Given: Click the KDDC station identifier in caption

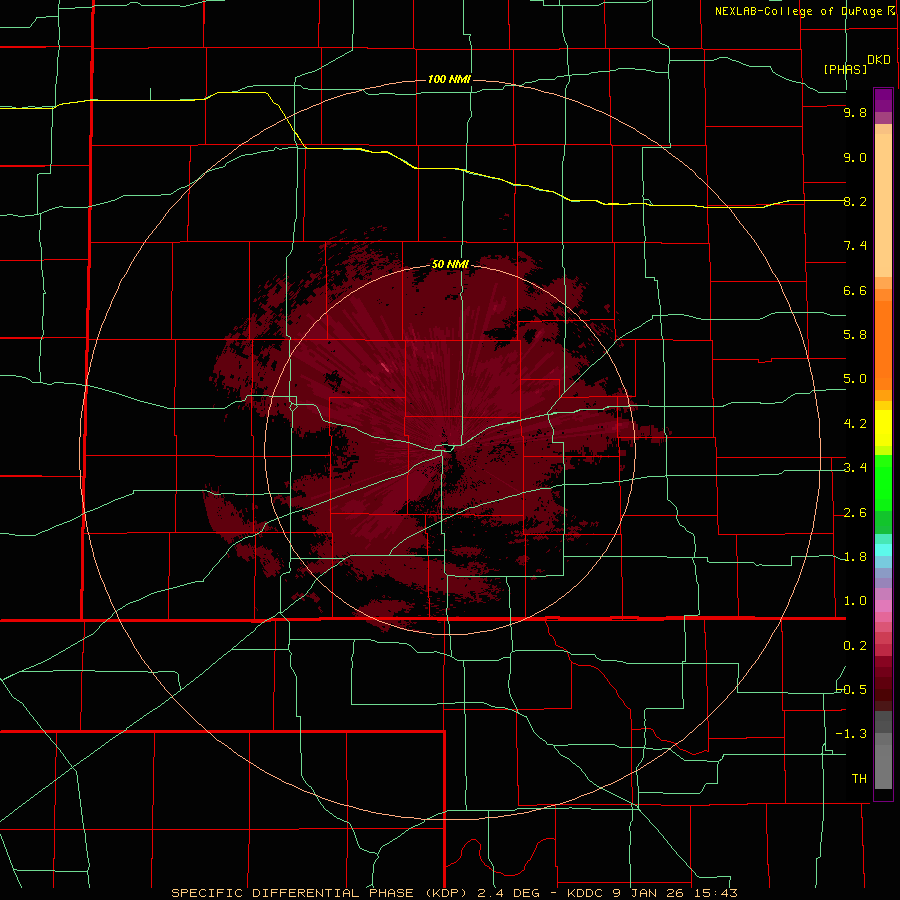Looking at the screenshot, I should tap(584, 893).
